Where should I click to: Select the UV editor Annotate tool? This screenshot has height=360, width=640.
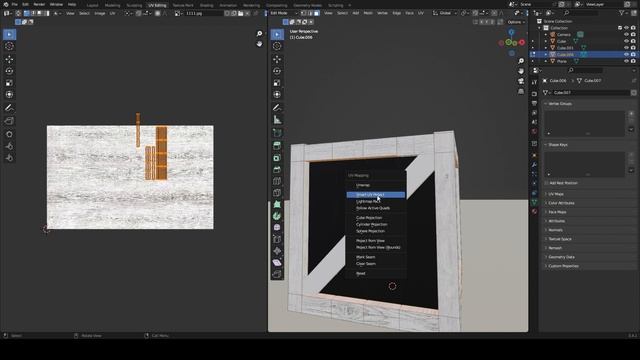point(9,108)
